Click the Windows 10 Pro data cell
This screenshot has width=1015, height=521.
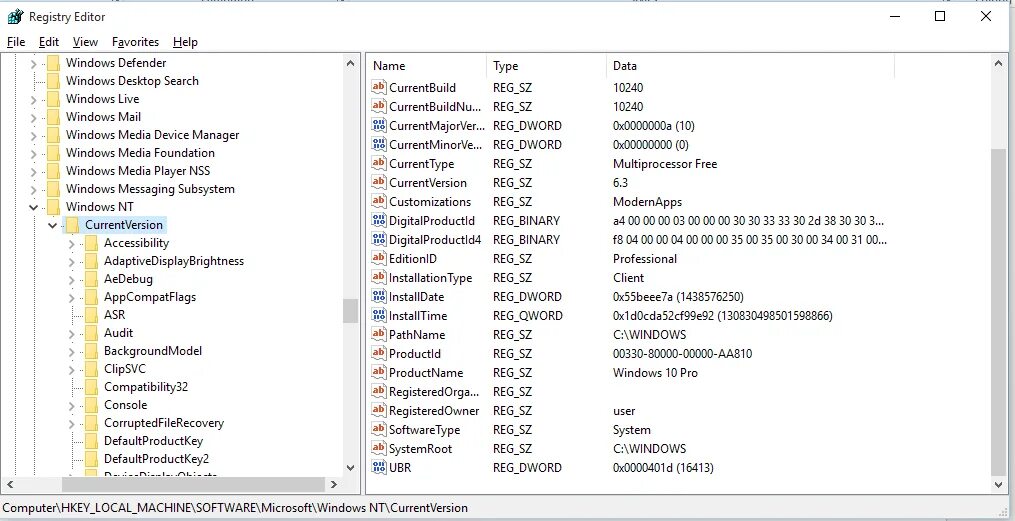pos(655,373)
